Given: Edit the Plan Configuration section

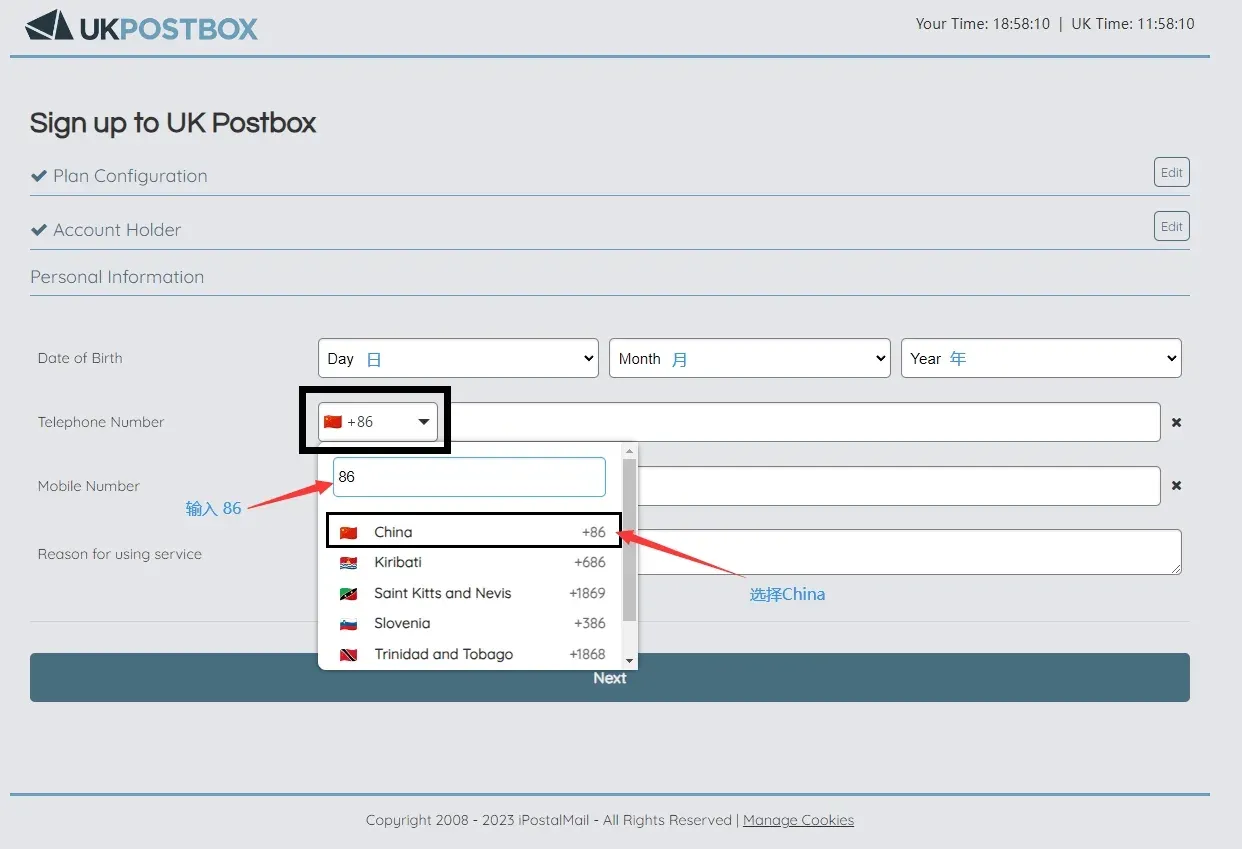Looking at the screenshot, I should click(x=1172, y=172).
